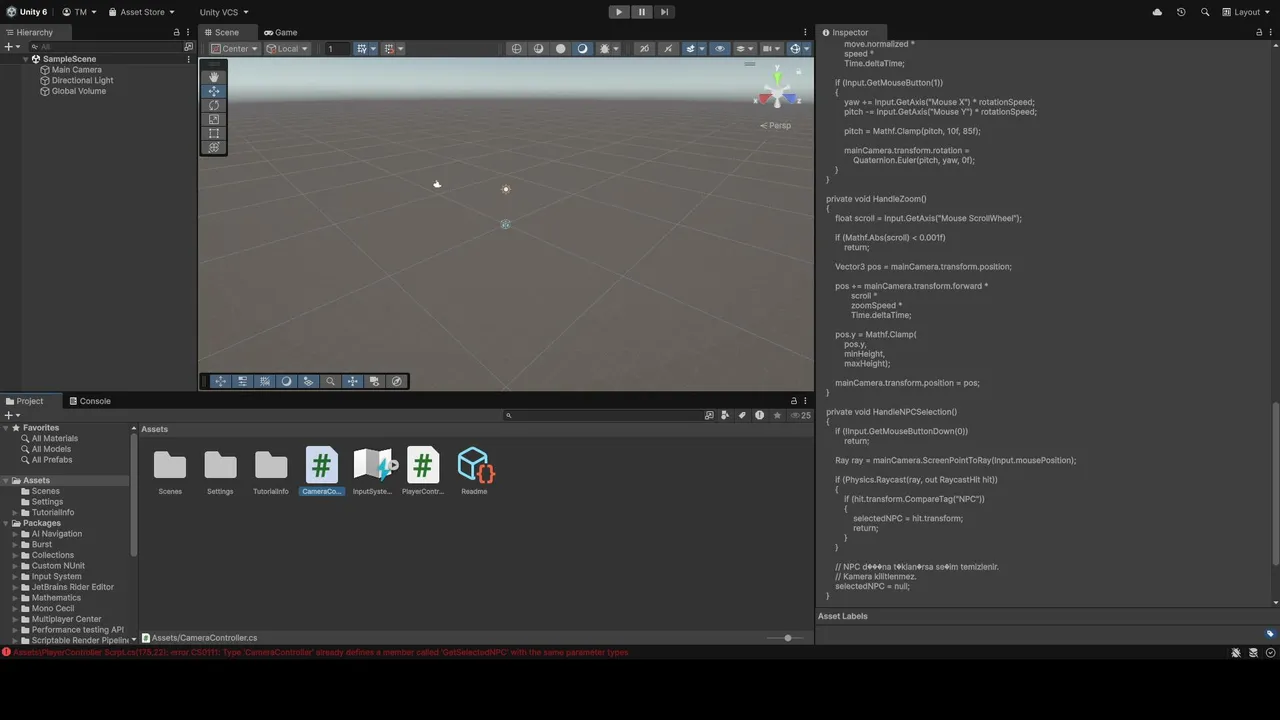Switch to the Game tab
This screenshot has height=720, width=1280.
tap(280, 32)
